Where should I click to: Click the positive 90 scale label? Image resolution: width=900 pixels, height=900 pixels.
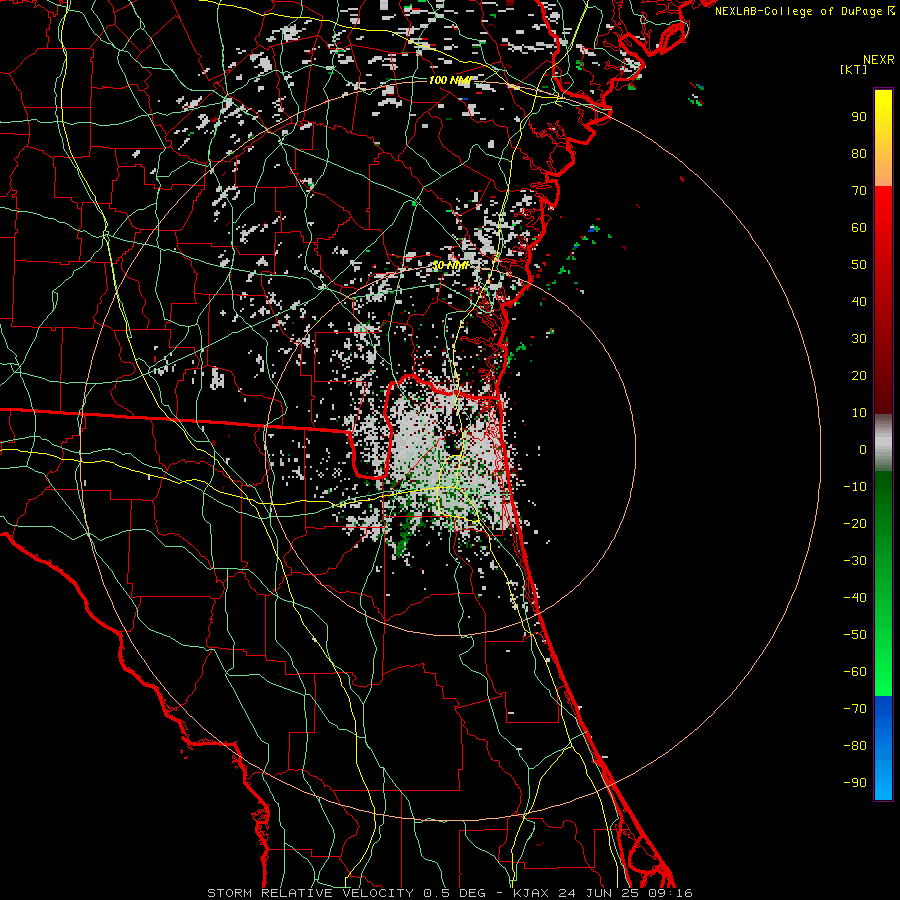[859, 117]
